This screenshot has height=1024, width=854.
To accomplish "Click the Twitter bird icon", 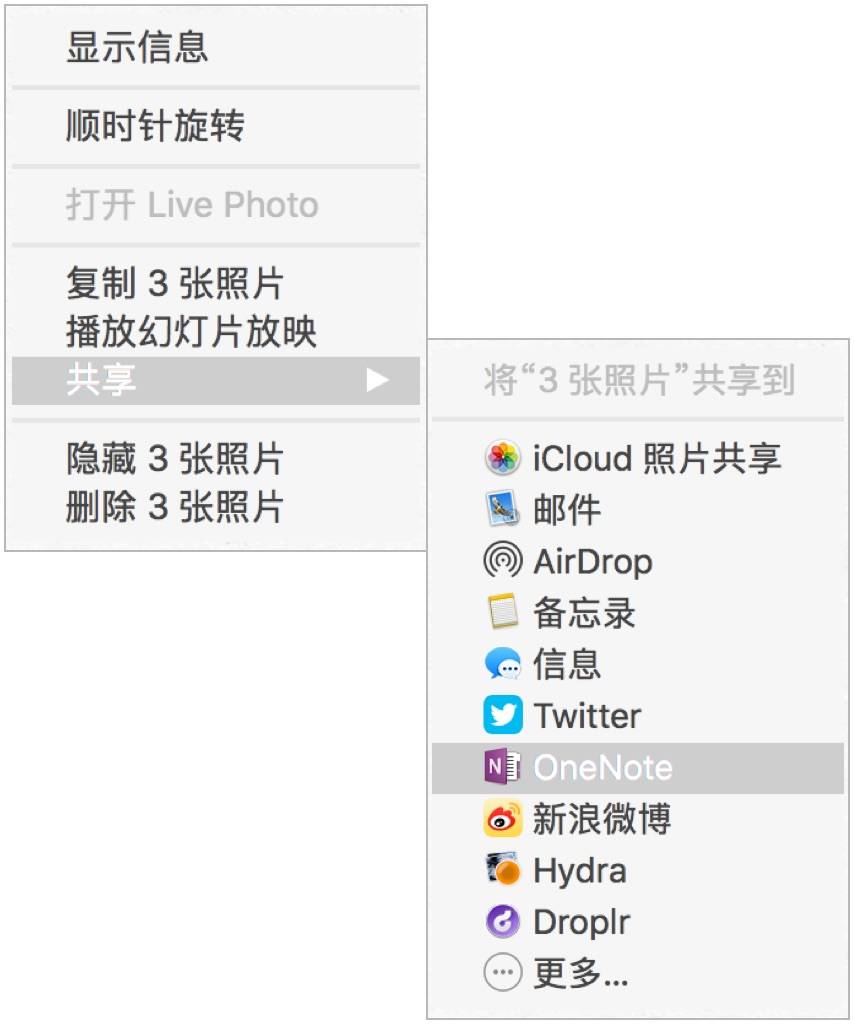I will pyautogui.click(x=502, y=715).
